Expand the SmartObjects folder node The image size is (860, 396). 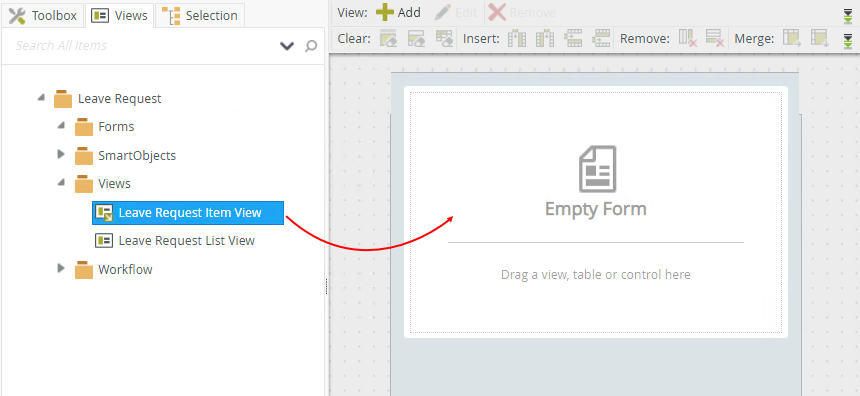pyautogui.click(x=61, y=155)
